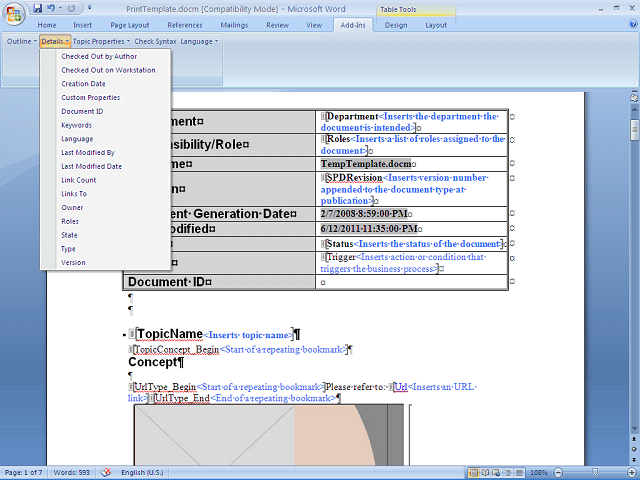640x480 pixels.
Task: Open the Review tab
Action: (278, 25)
